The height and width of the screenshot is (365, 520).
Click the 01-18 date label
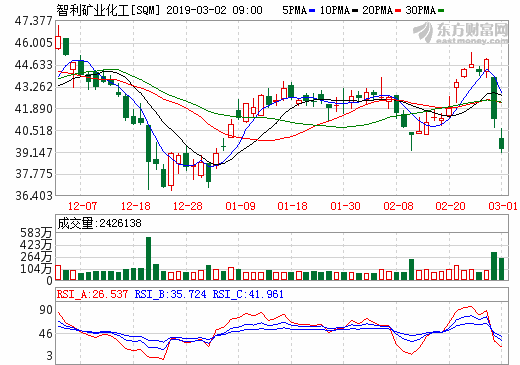(x=292, y=206)
